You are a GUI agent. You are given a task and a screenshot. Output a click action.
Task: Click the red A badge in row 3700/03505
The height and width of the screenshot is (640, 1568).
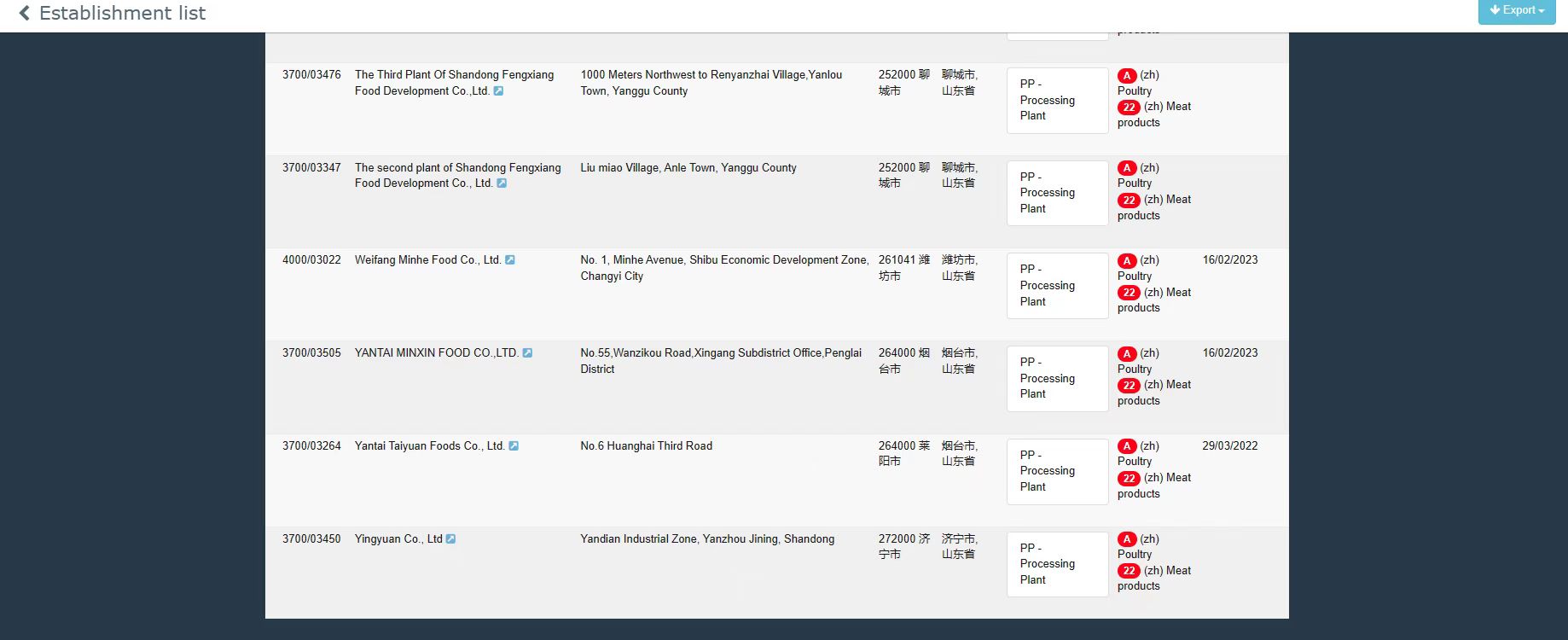(x=1127, y=353)
